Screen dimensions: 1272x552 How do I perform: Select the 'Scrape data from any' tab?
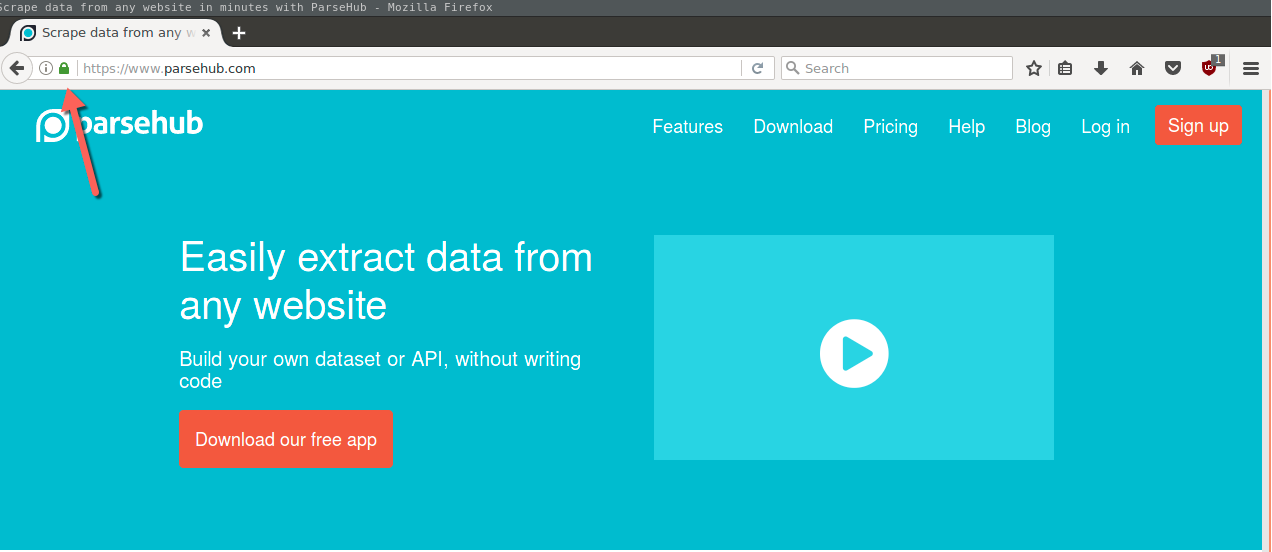tap(119, 32)
